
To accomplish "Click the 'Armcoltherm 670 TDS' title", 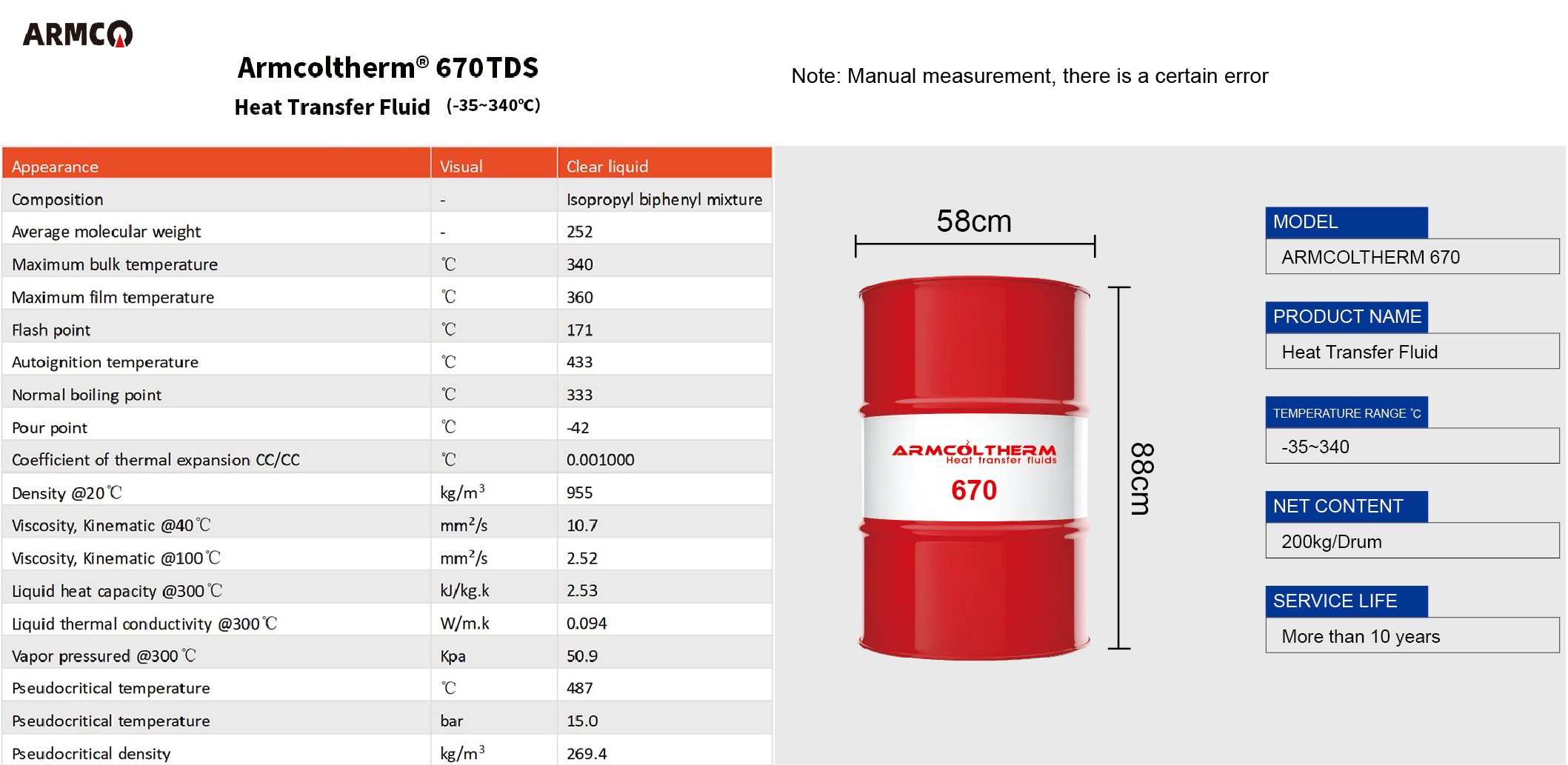I will point(387,67).
